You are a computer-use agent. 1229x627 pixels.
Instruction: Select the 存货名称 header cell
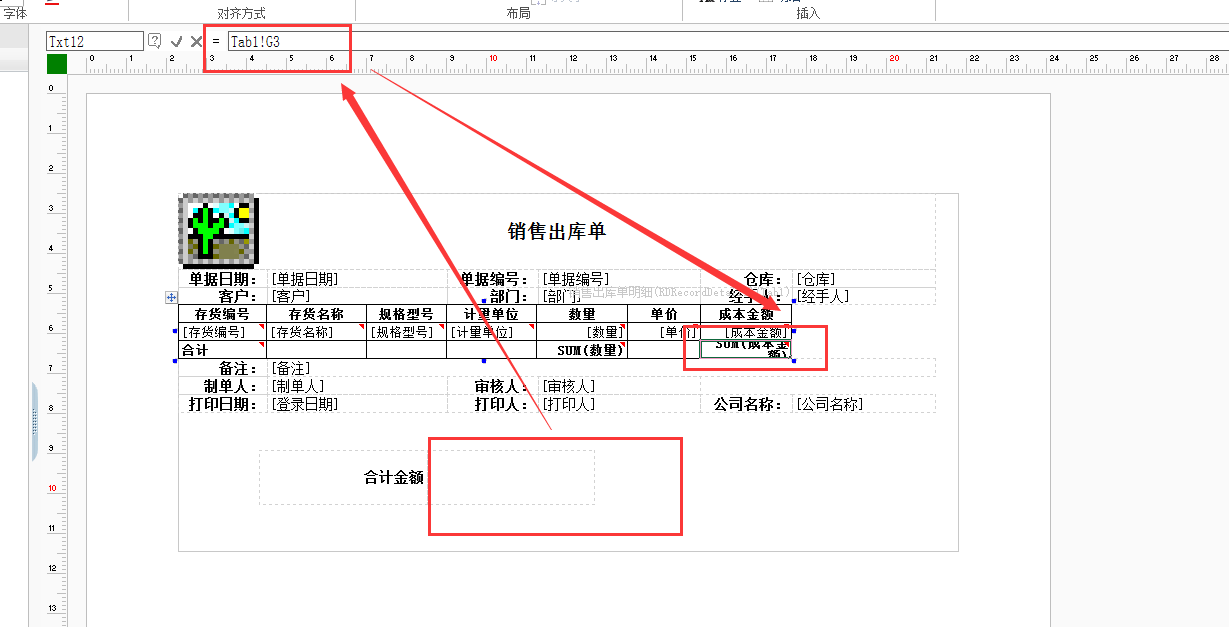(x=317, y=314)
